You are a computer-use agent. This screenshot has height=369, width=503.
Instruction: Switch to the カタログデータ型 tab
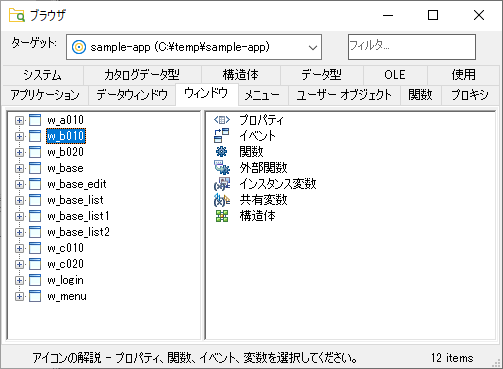[x=142, y=75]
